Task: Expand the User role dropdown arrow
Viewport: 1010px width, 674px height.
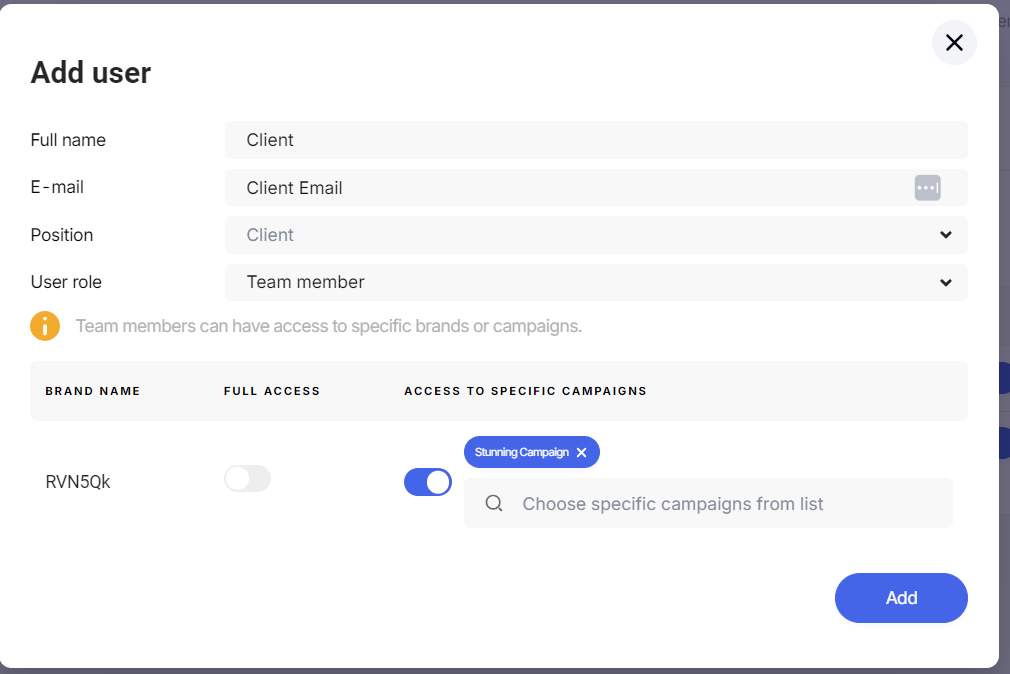Action: (946, 282)
